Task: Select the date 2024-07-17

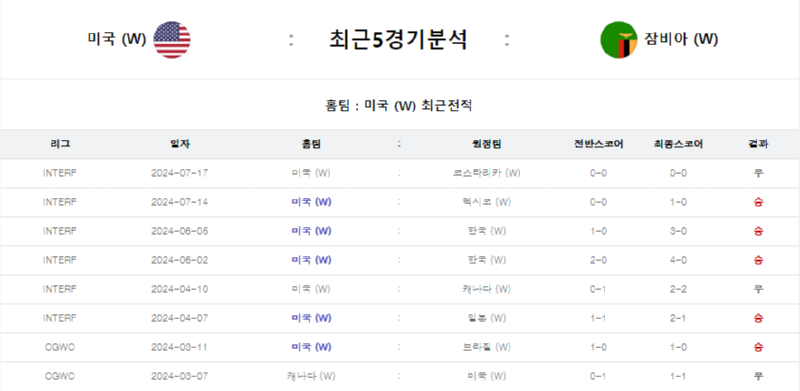Action: (180, 173)
